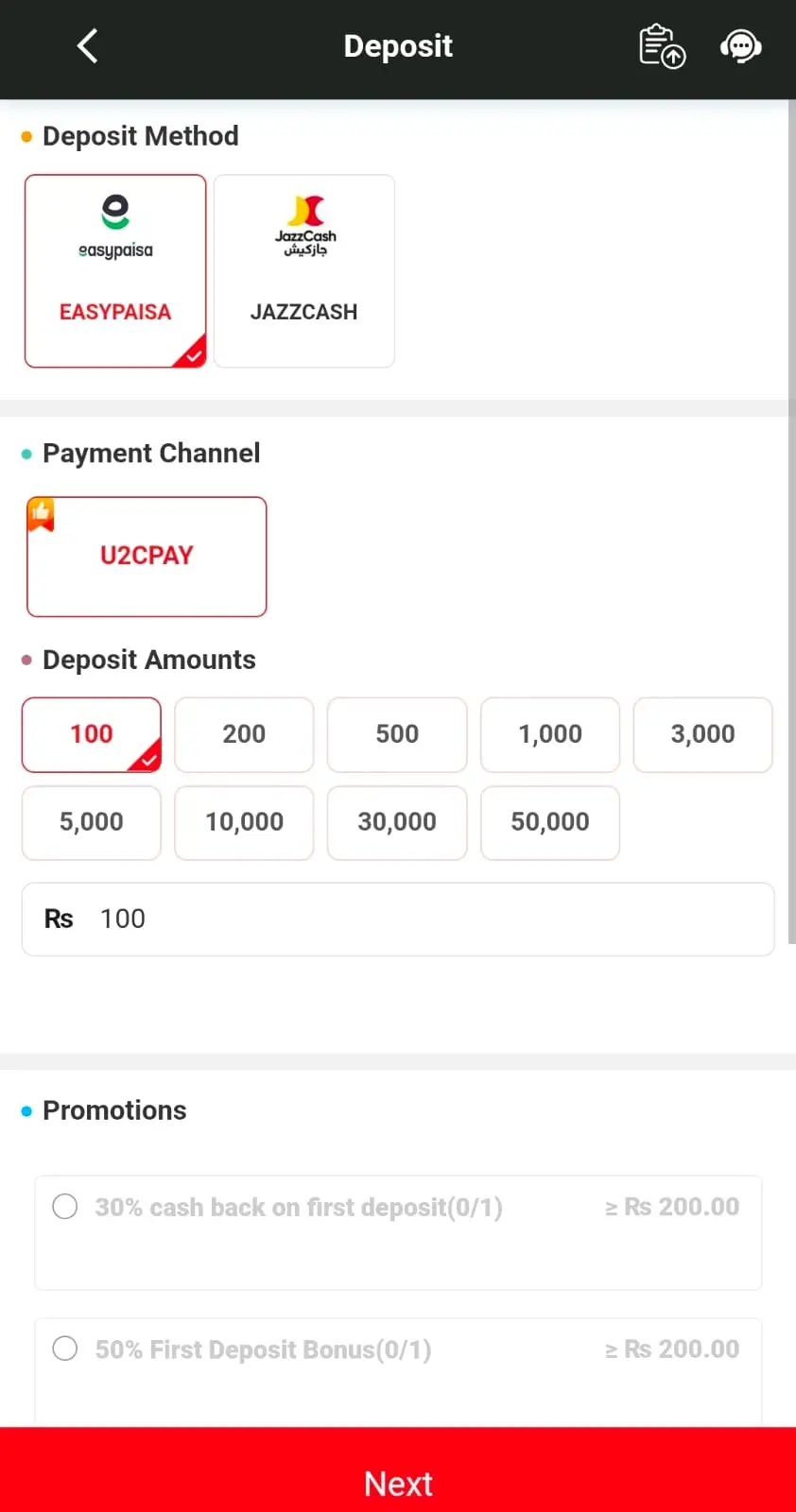Select the 50,000 deposit amount
This screenshot has width=796, height=1512.
pyautogui.click(x=550, y=822)
